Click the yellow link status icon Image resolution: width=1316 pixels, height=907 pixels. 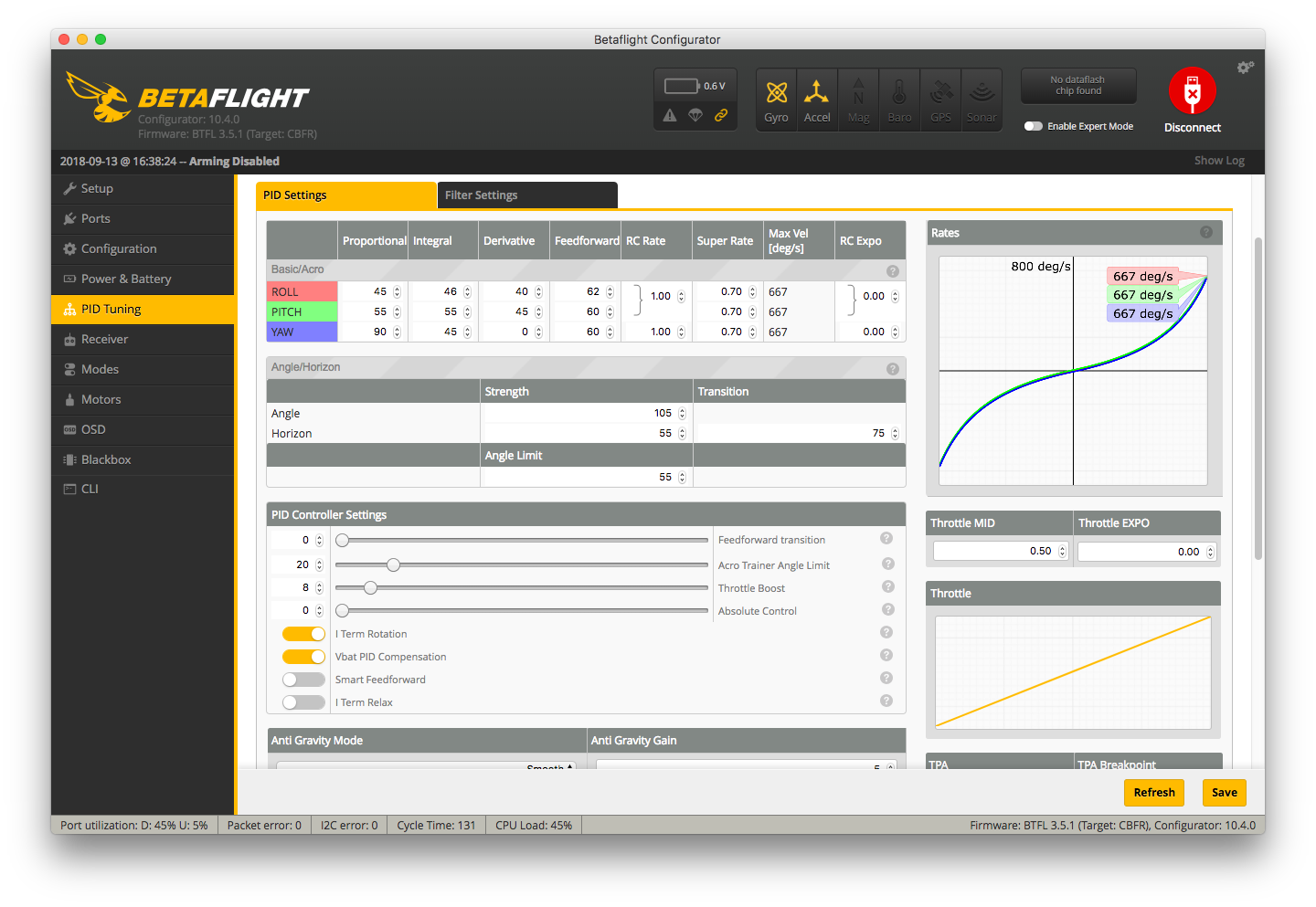pyautogui.click(x=721, y=115)
